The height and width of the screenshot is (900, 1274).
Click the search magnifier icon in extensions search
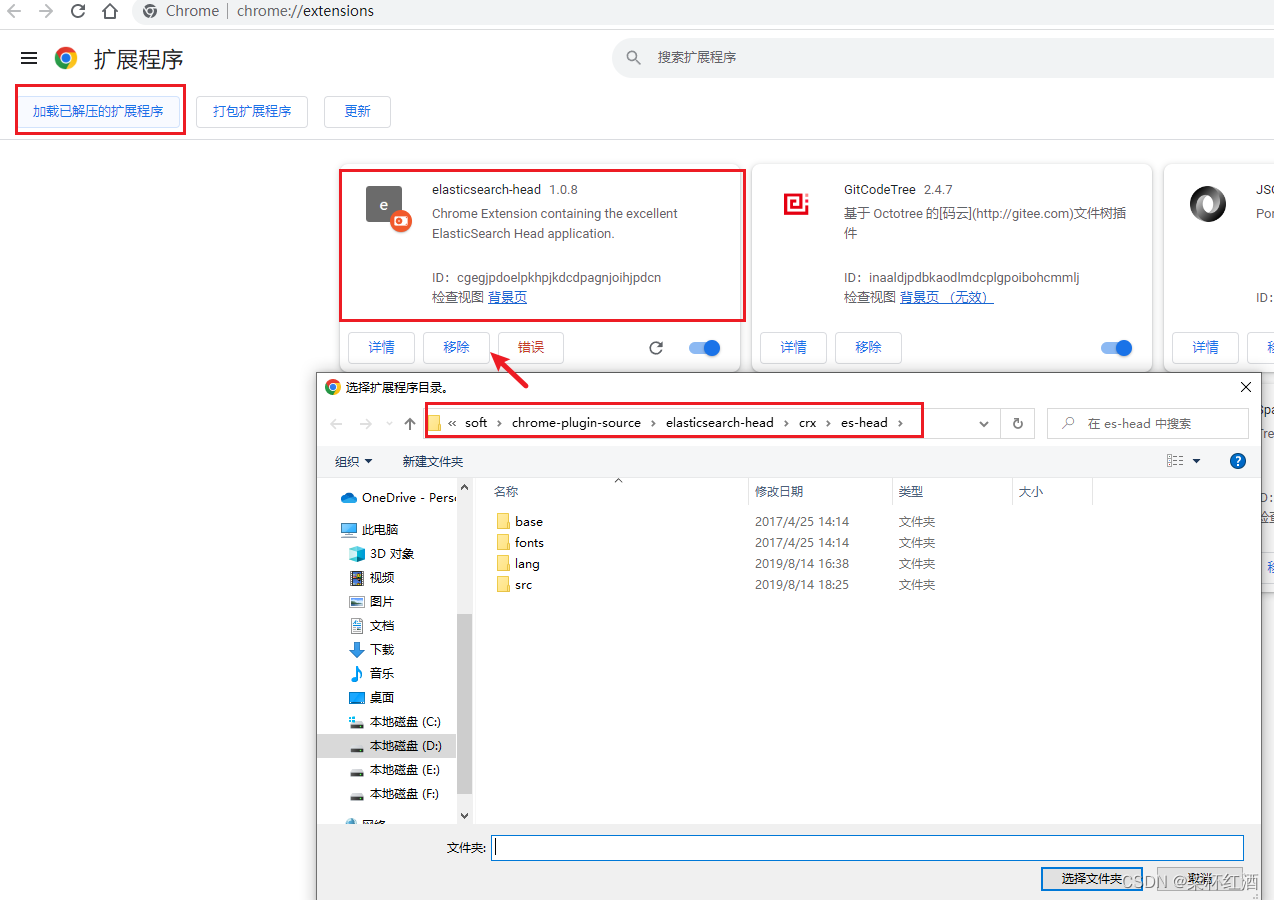(x=633, y=58)
